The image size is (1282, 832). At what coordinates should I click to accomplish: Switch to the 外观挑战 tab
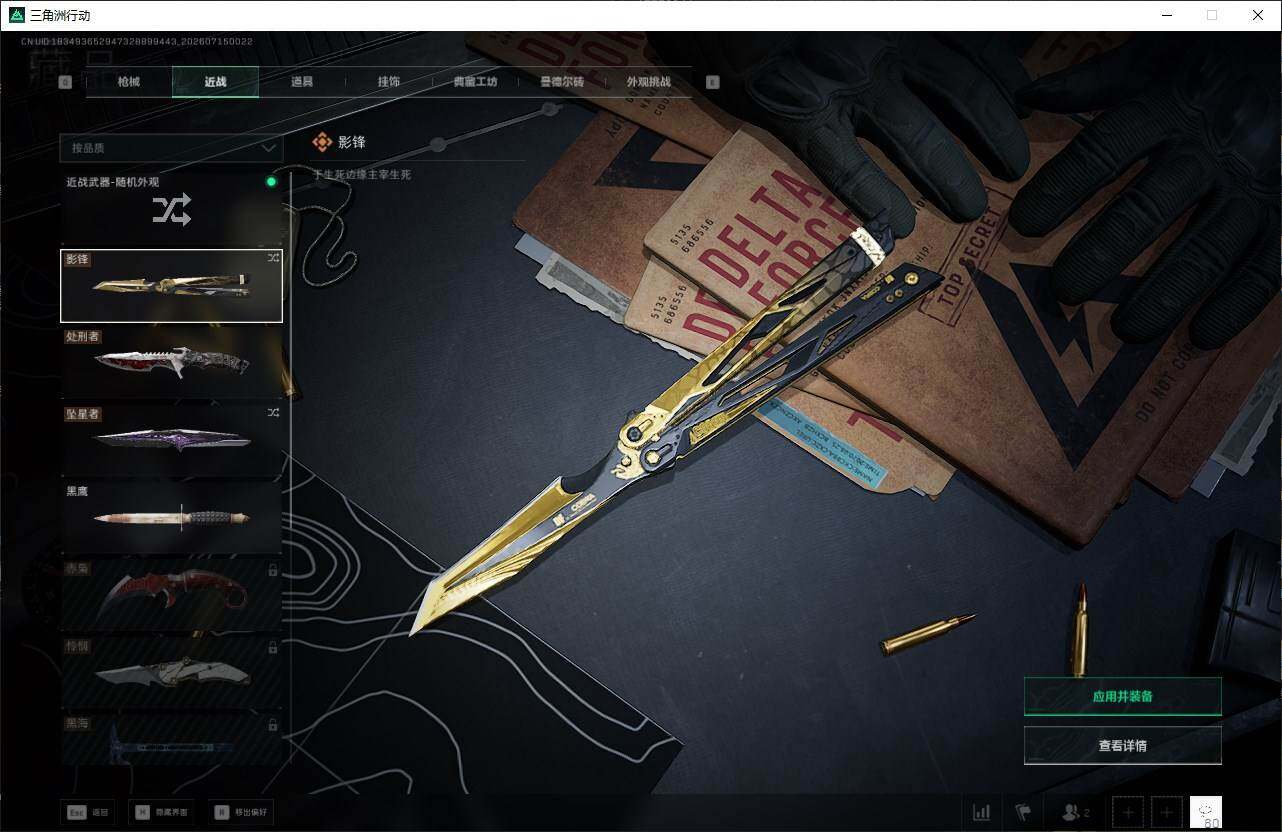point(648,82)
